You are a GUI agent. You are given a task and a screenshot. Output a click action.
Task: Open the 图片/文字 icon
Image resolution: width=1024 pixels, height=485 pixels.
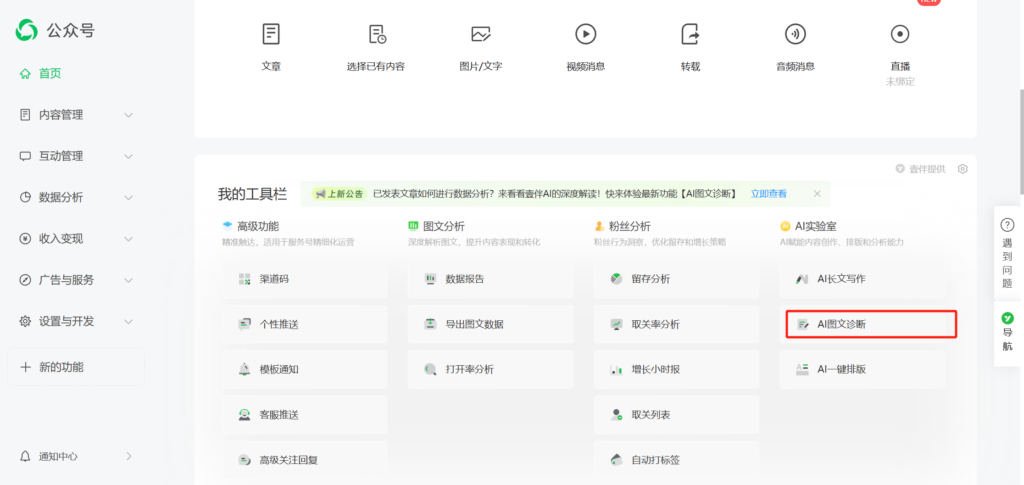481,34
